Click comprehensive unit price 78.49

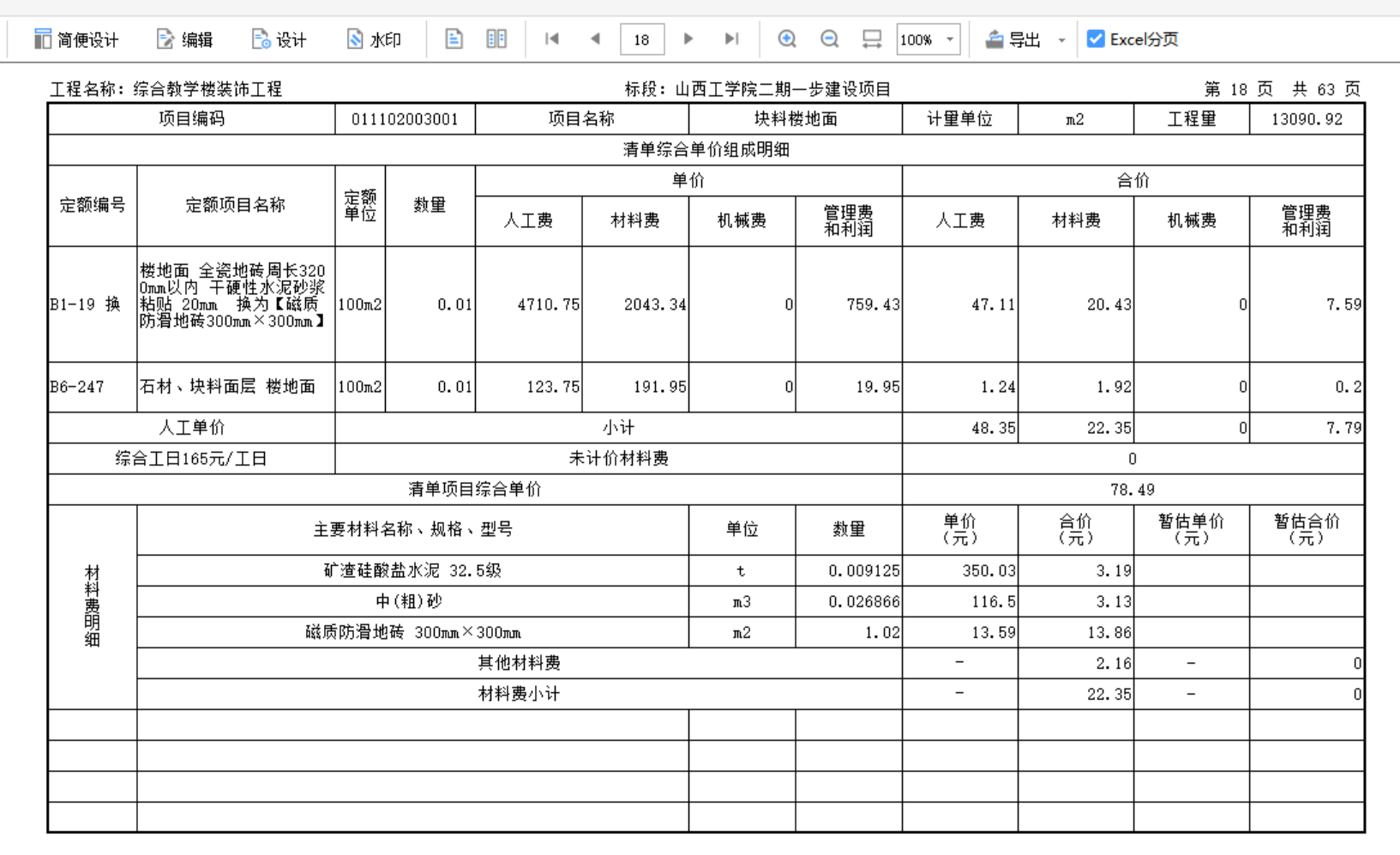tap(1133, 490)
